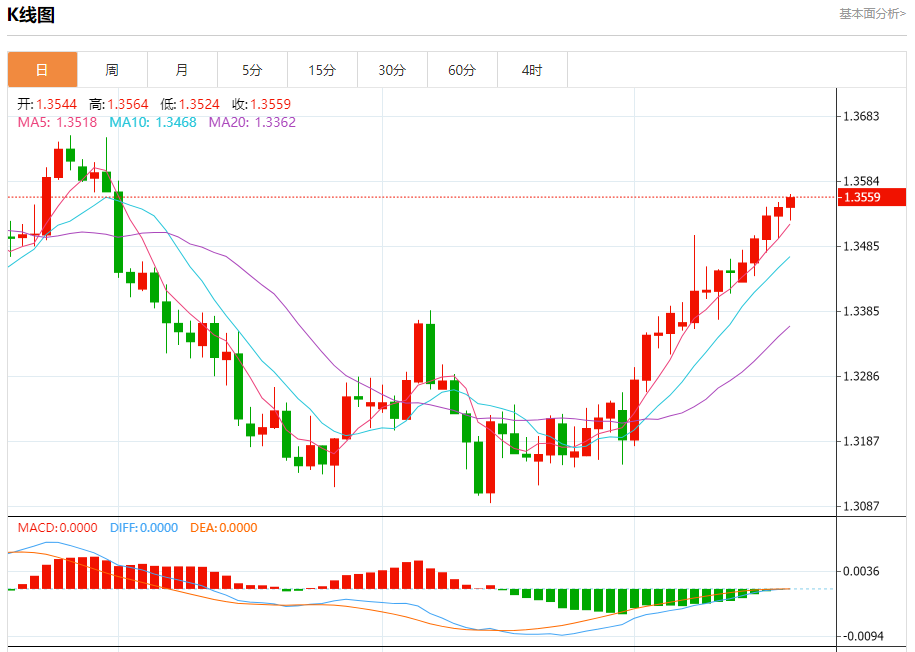Click the 0.0036 MACD axis label
Screen dimensions: 915x652
[861, 571]
